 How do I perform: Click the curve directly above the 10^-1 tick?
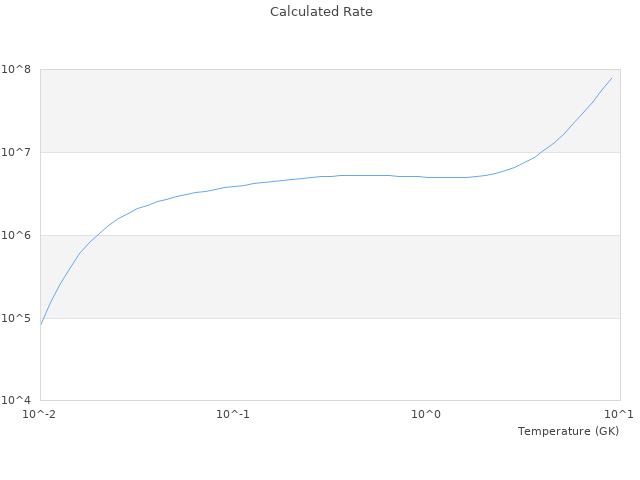[233, 186]
